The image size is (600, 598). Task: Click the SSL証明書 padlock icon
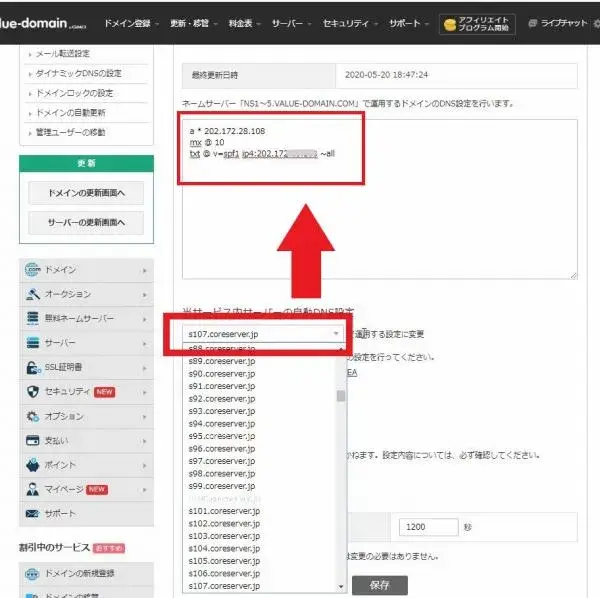coord(33,367)
